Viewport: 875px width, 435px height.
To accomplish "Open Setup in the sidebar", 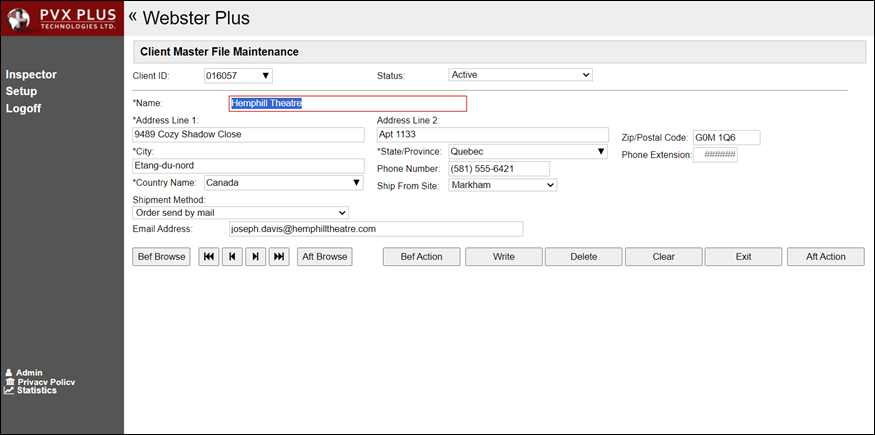I will (21, 91).
